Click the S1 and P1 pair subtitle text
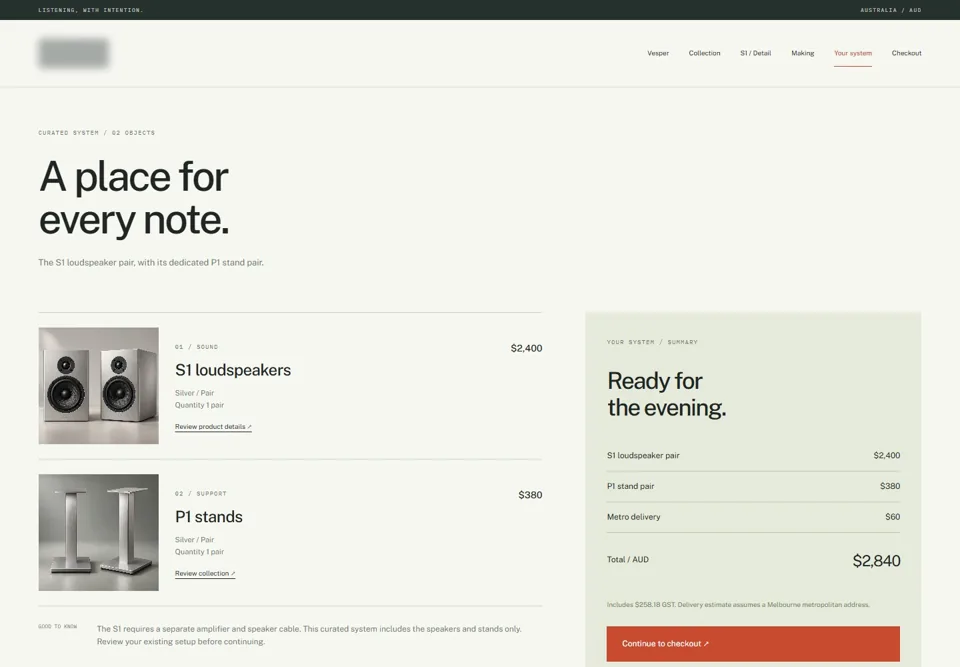This screenshot has height=667, width=960. [151, 263]
